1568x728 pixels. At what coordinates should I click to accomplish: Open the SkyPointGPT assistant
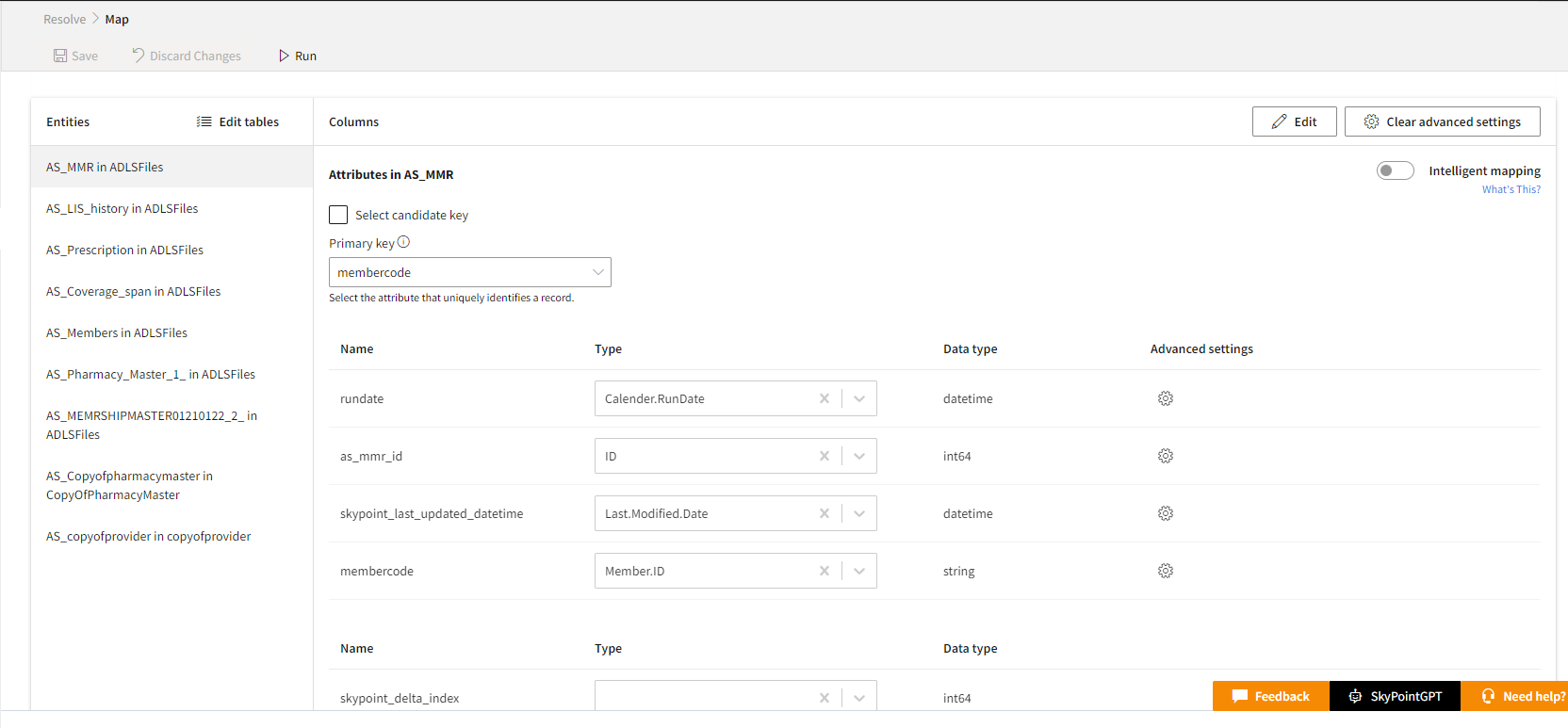[x=1395, y=696]
